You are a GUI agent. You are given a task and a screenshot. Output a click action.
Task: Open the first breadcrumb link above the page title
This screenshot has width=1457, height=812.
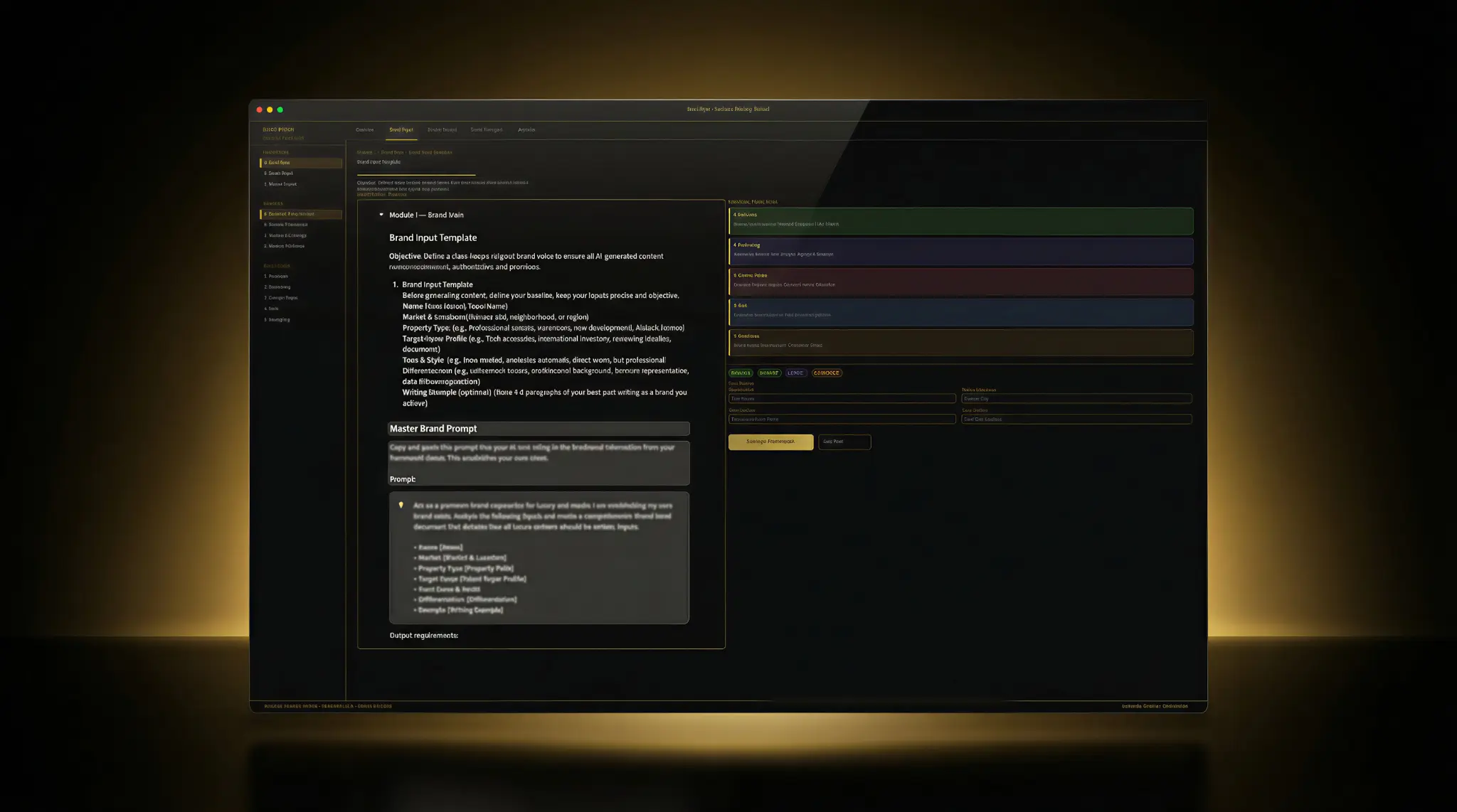(364, 152)
